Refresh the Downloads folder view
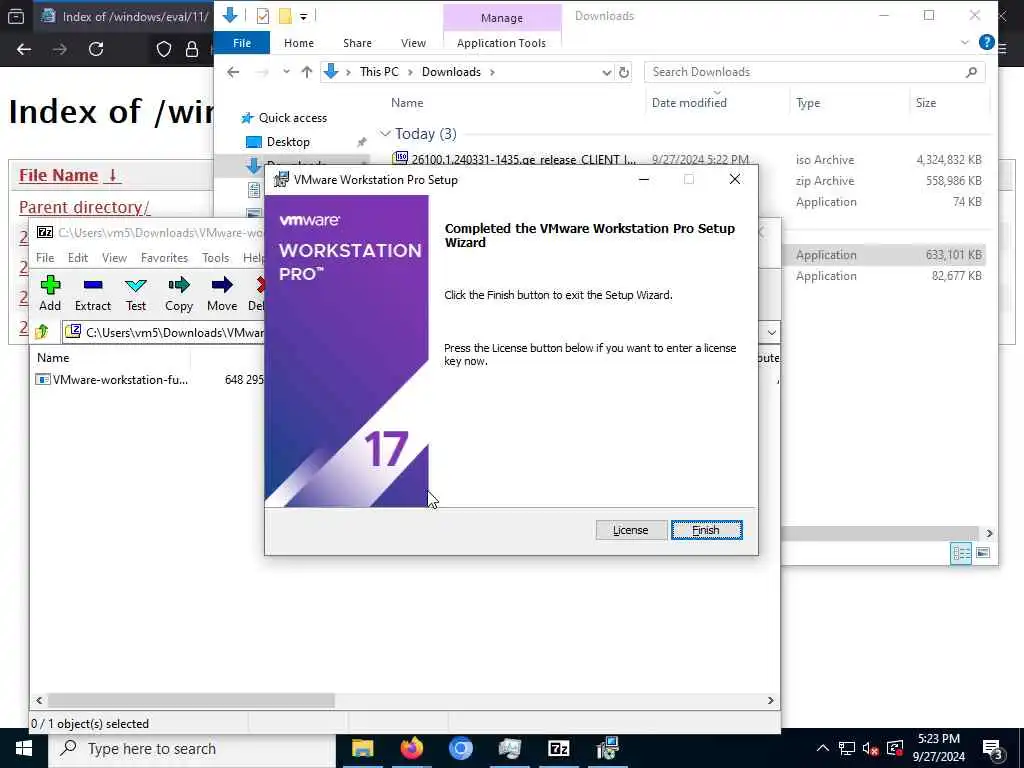This screenshot has width=1024, height=768. point(624,72)
